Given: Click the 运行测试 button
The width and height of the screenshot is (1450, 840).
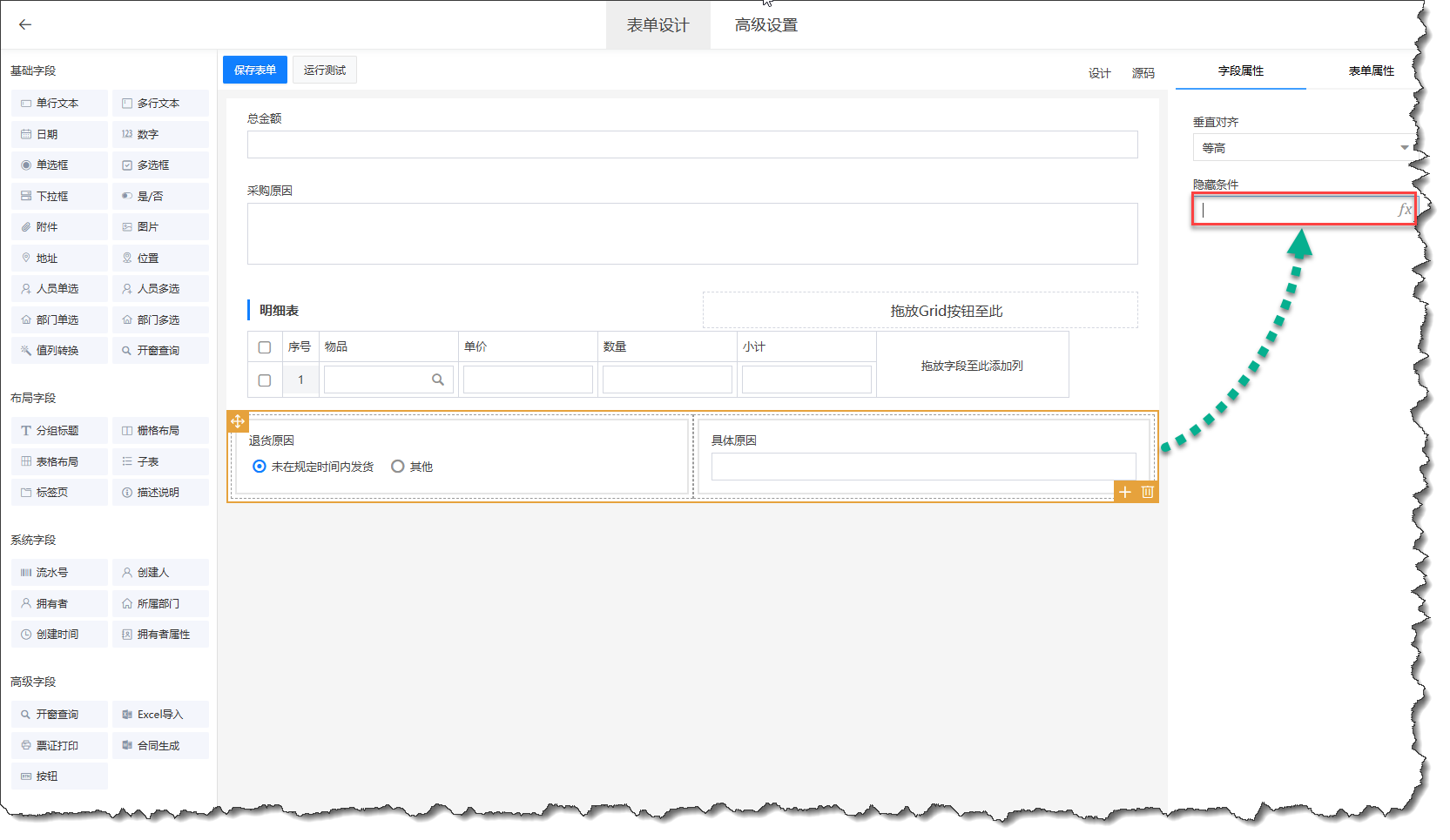Looking at the screenshot, I should [325, 70].
